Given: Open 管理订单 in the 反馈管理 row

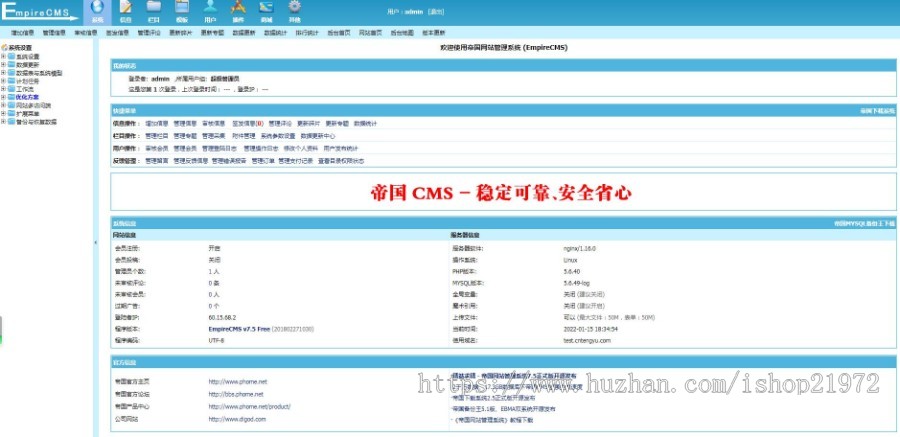Looking at the screenshot, I should 262,161.
